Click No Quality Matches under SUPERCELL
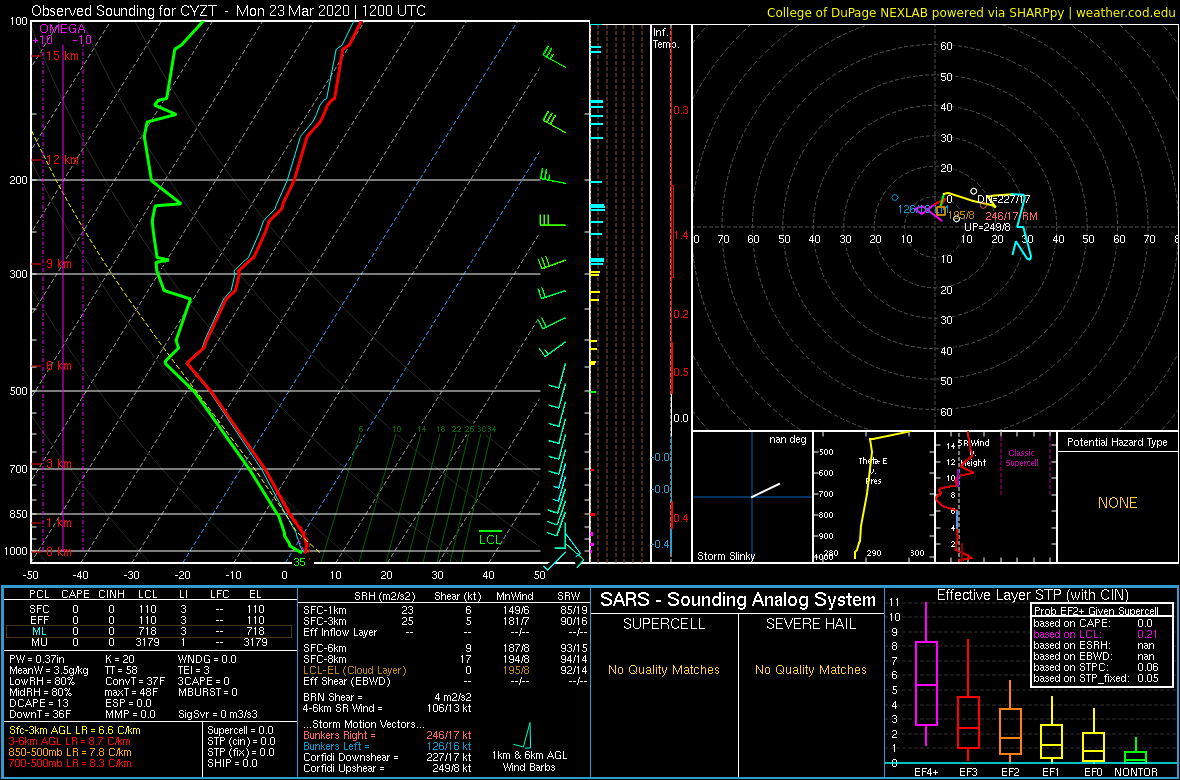Screen dimensions: 1180x780 (x=664, y=669)
